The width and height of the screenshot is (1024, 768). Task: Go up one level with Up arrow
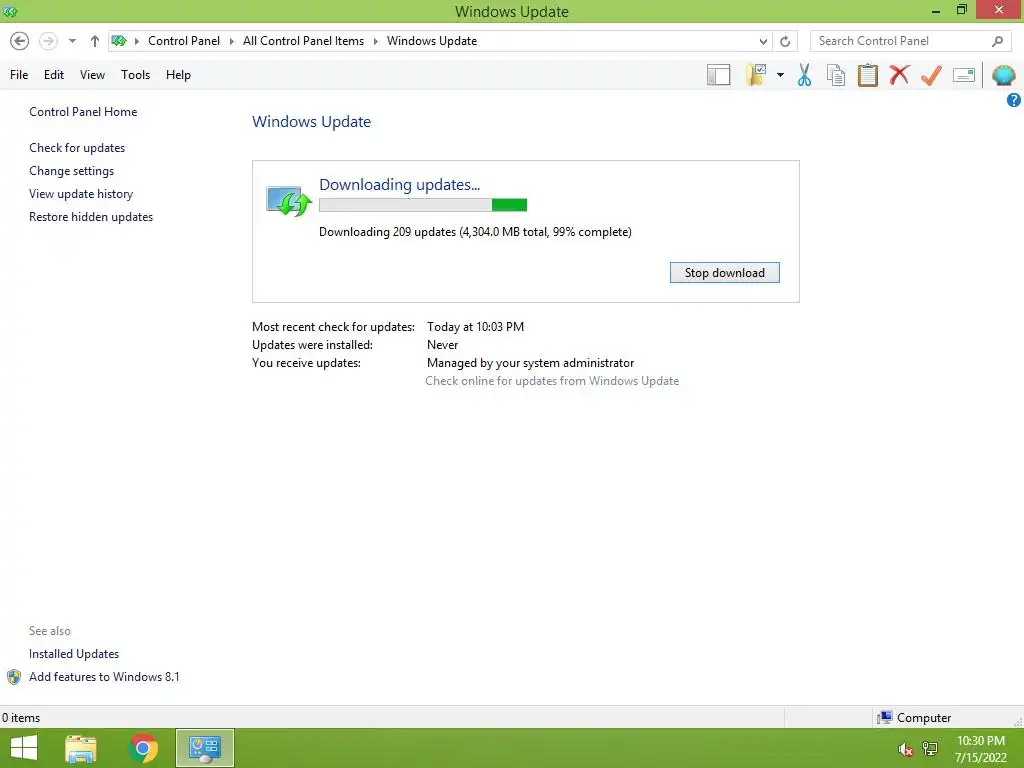click(95, 41)
